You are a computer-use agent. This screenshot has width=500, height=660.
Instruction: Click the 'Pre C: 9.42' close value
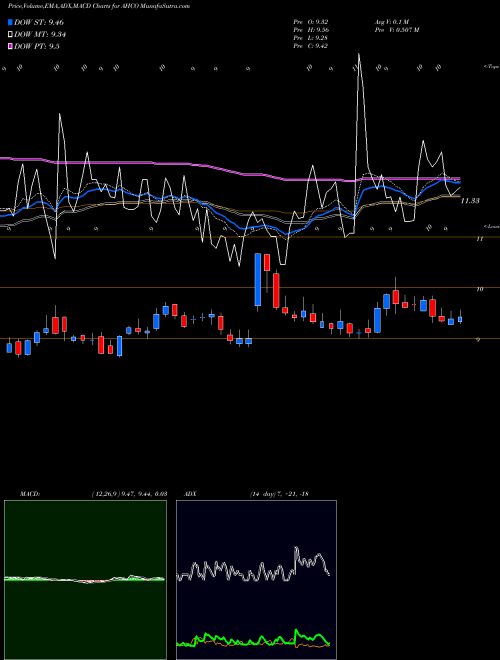pos(311,46)
